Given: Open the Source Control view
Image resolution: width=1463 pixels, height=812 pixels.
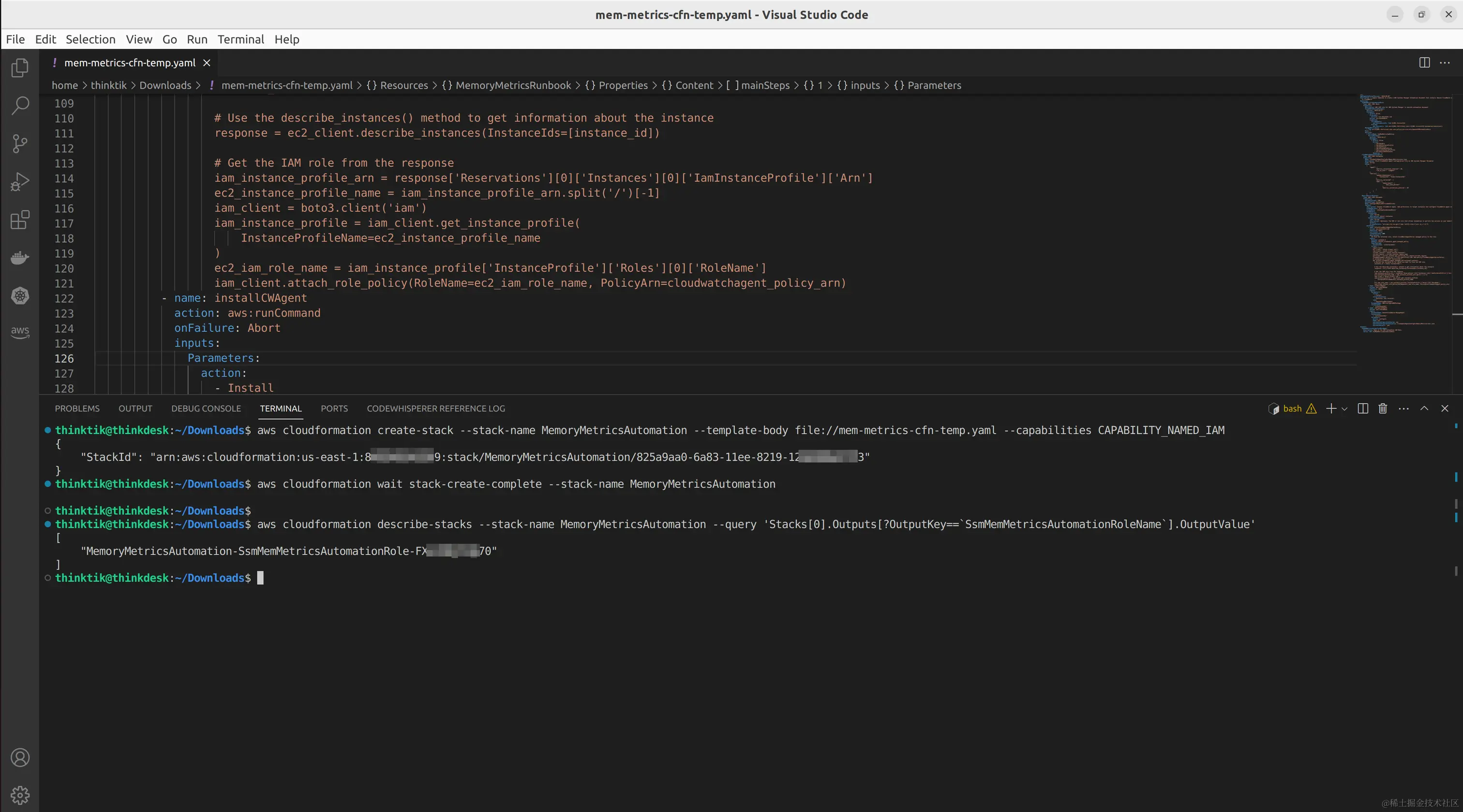Looking at the screenshot, I should point(20,144).
